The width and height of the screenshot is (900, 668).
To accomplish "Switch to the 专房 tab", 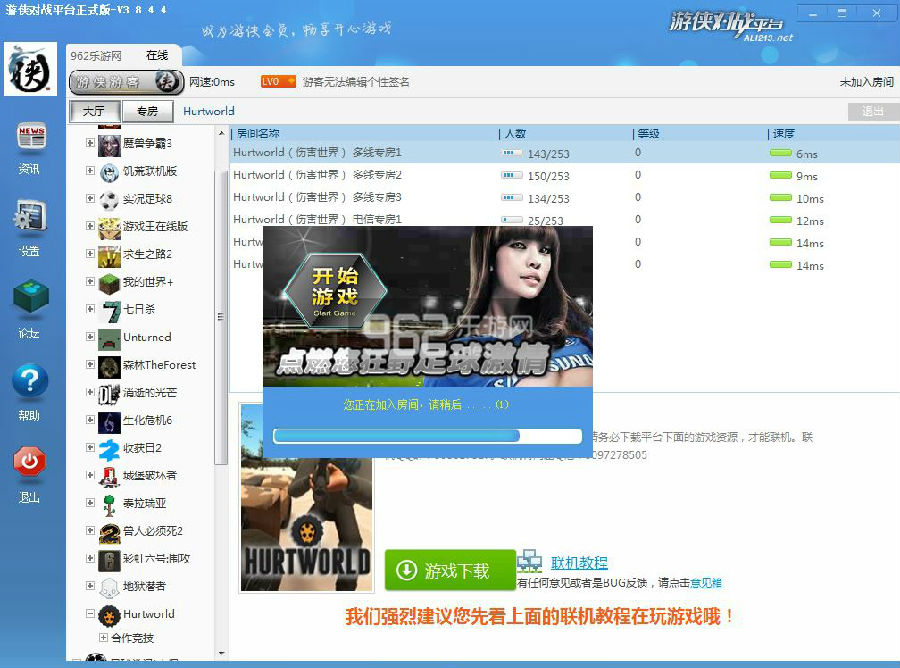I will tap(148, 111).
